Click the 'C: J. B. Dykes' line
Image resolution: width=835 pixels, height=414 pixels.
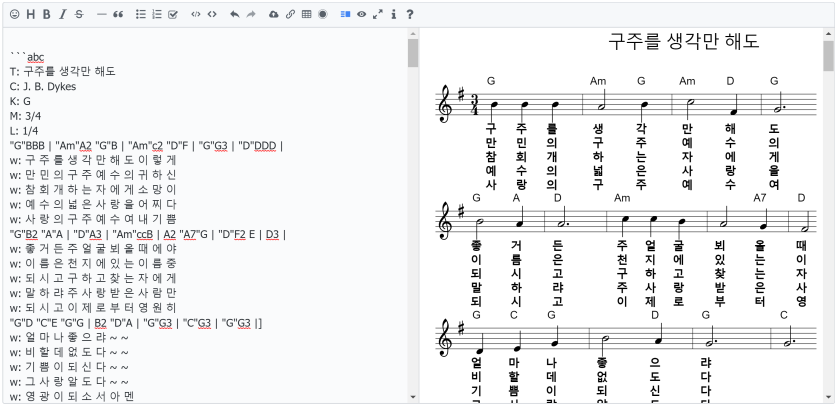(x=43, y=86)
